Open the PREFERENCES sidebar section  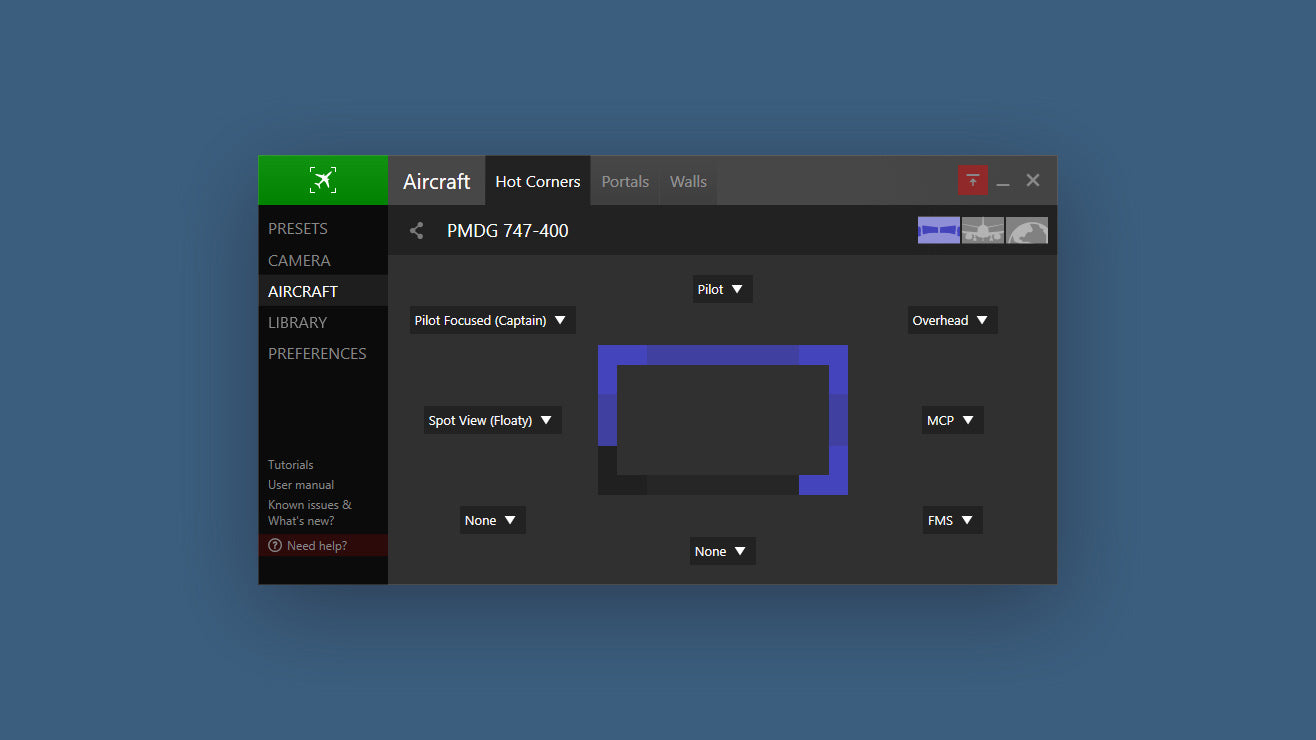tap(317, 353)
